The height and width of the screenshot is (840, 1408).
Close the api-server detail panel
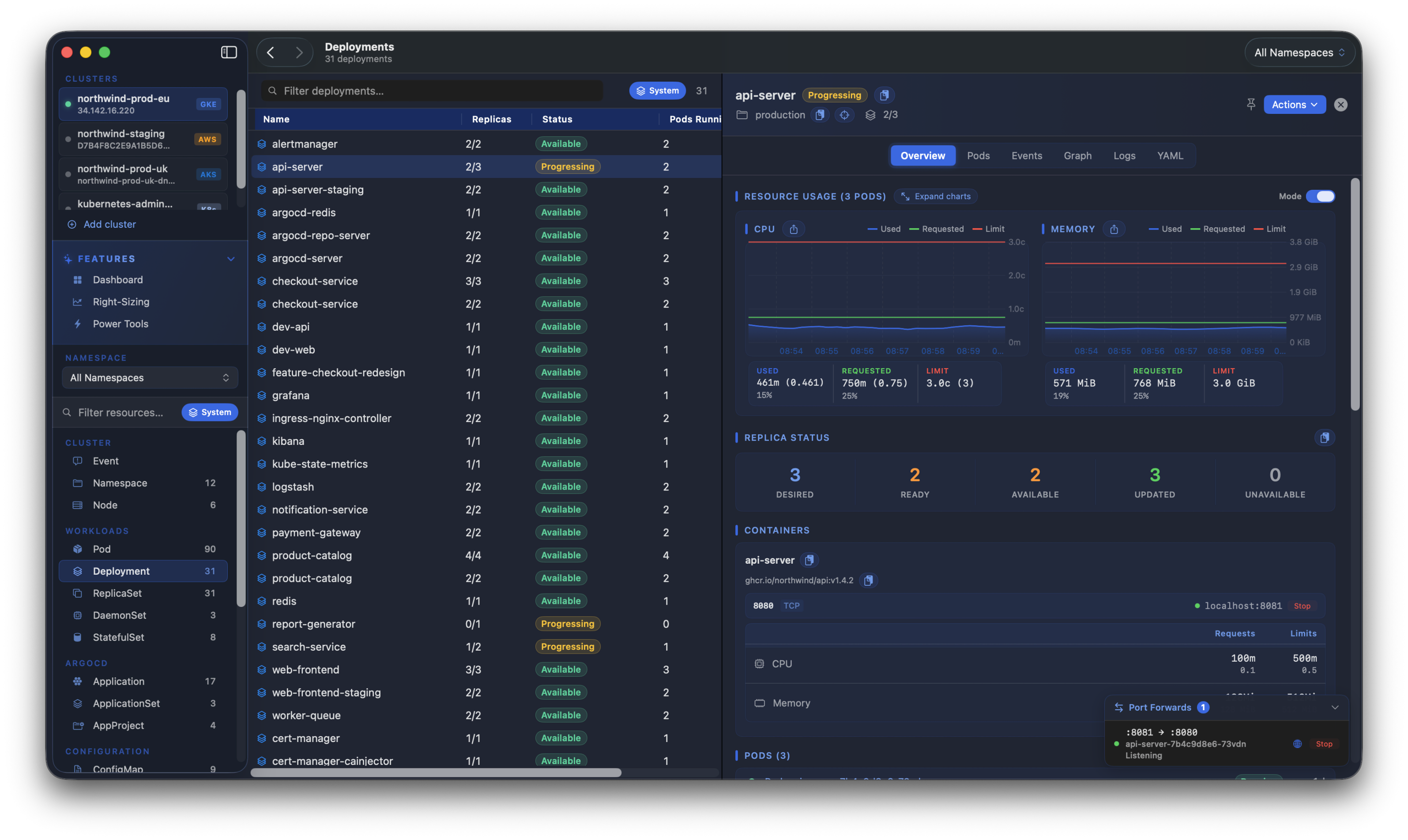click(1340, 105)
